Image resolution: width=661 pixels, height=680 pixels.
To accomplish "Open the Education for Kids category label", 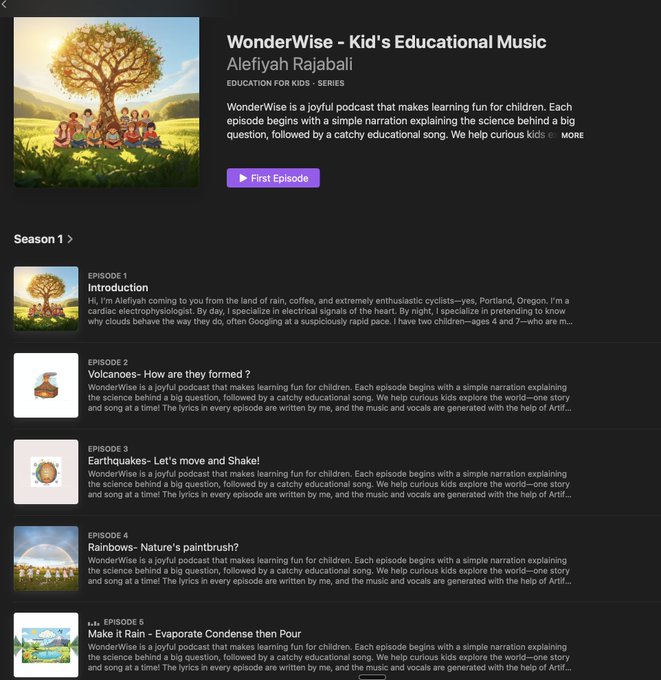I will (x=268, y=83).
